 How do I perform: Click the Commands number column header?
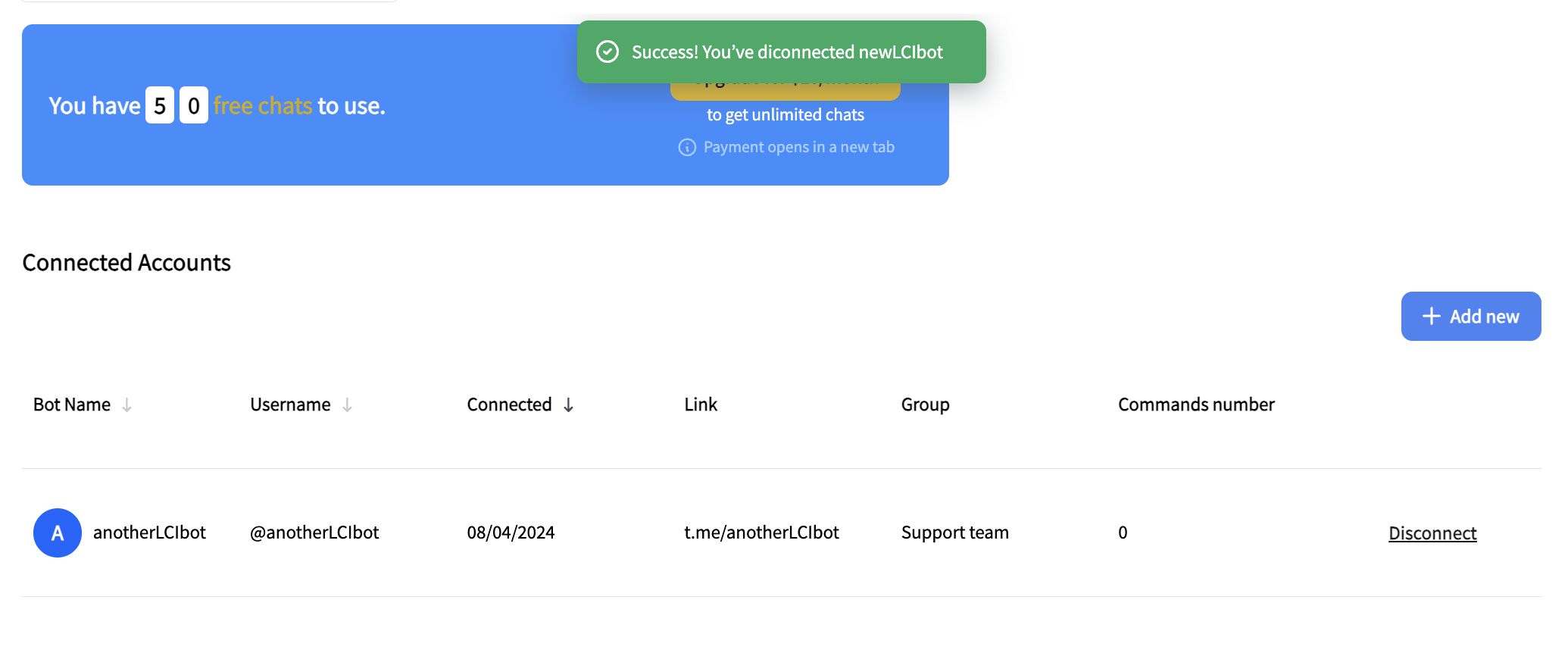pos(1196,405)
